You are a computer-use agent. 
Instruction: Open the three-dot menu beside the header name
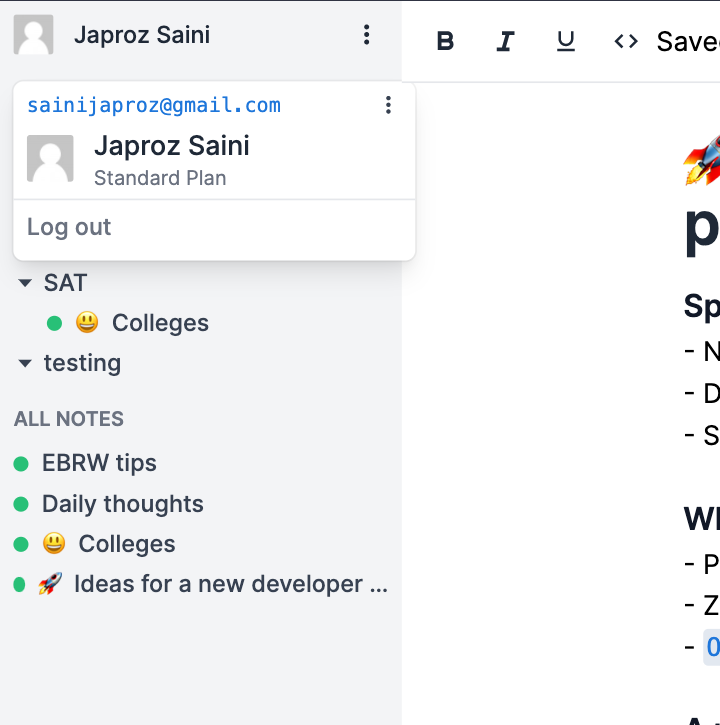[x=367, y=36]
